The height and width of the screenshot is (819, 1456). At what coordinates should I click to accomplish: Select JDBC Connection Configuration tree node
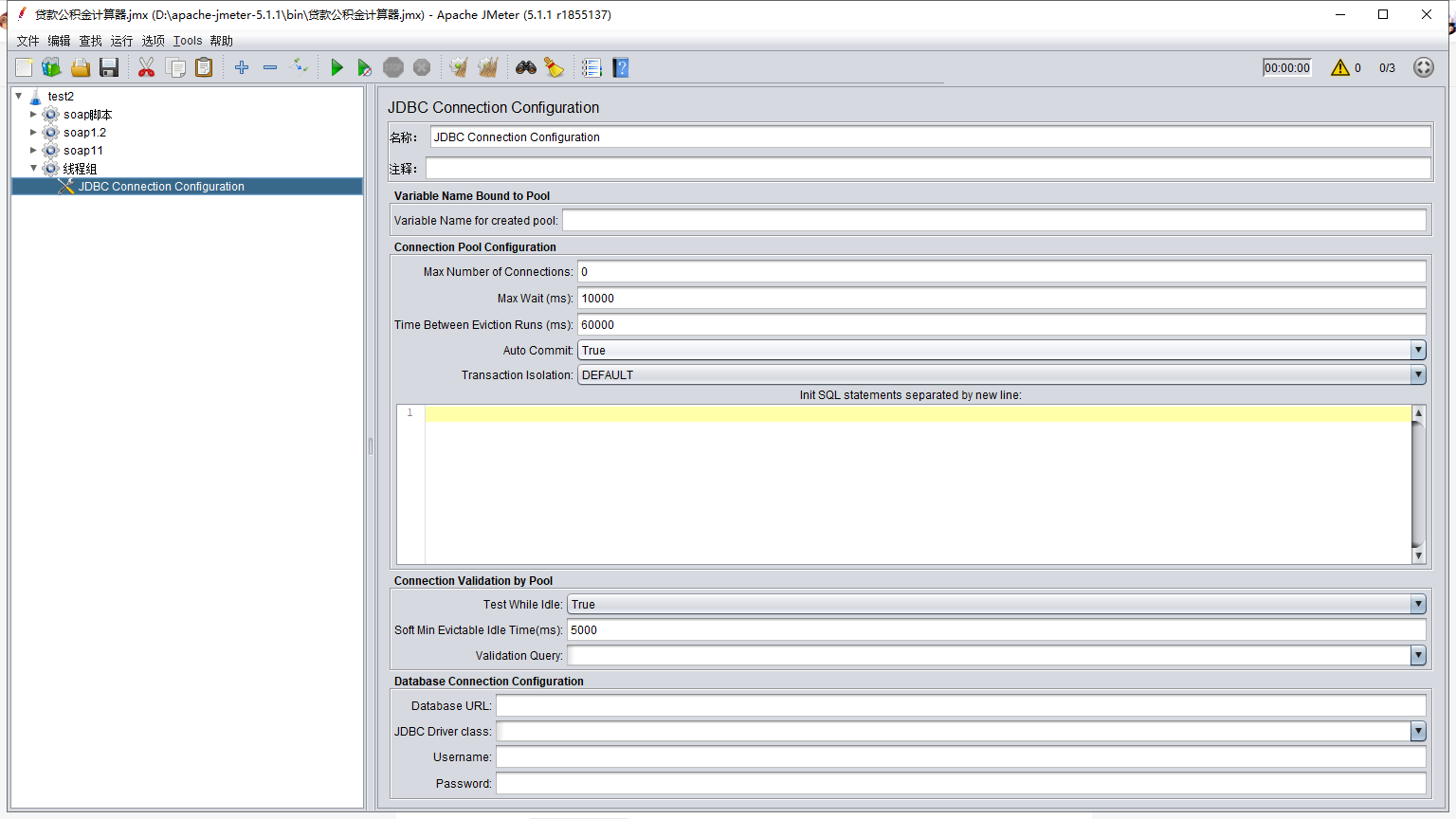[161, 187]
